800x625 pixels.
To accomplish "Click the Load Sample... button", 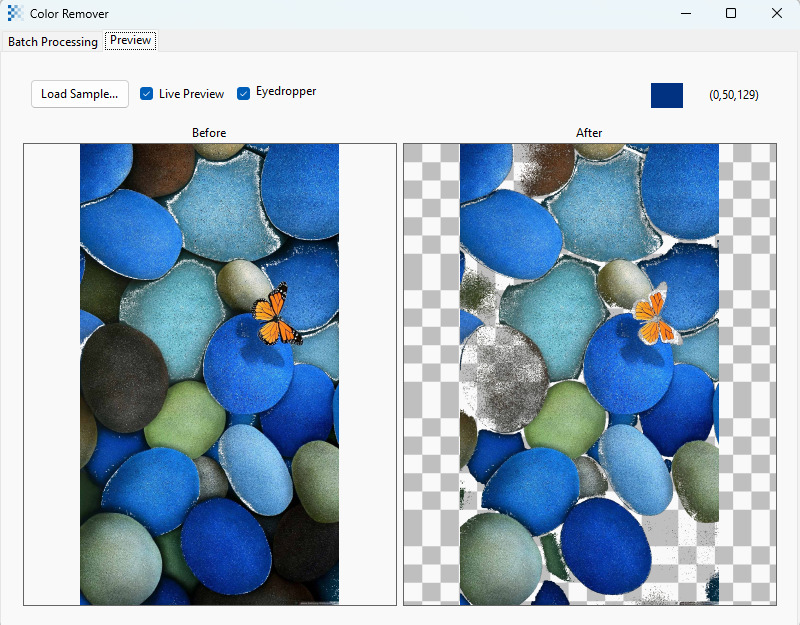I will [80, 94].
